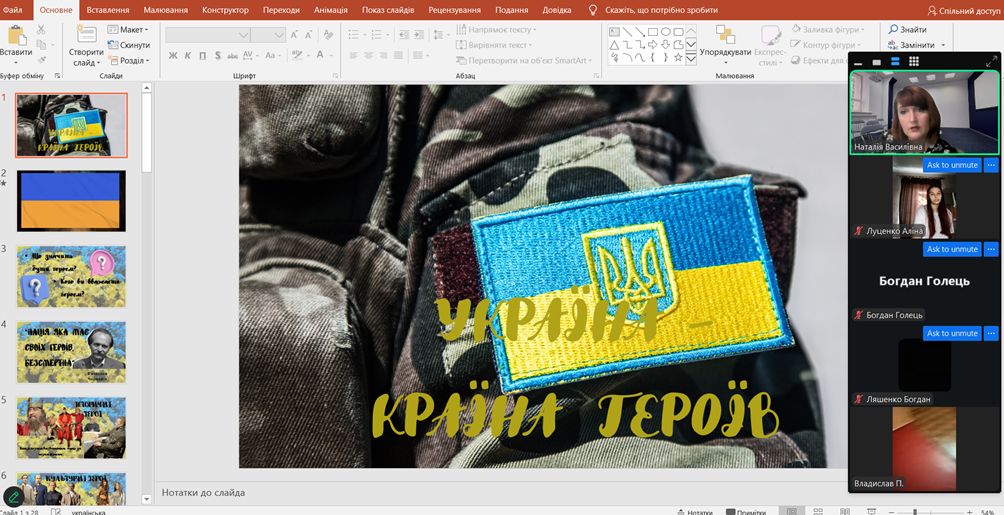Click the Find (Знайти) magnifier button

pyautogui.click(x=908, y=29)
